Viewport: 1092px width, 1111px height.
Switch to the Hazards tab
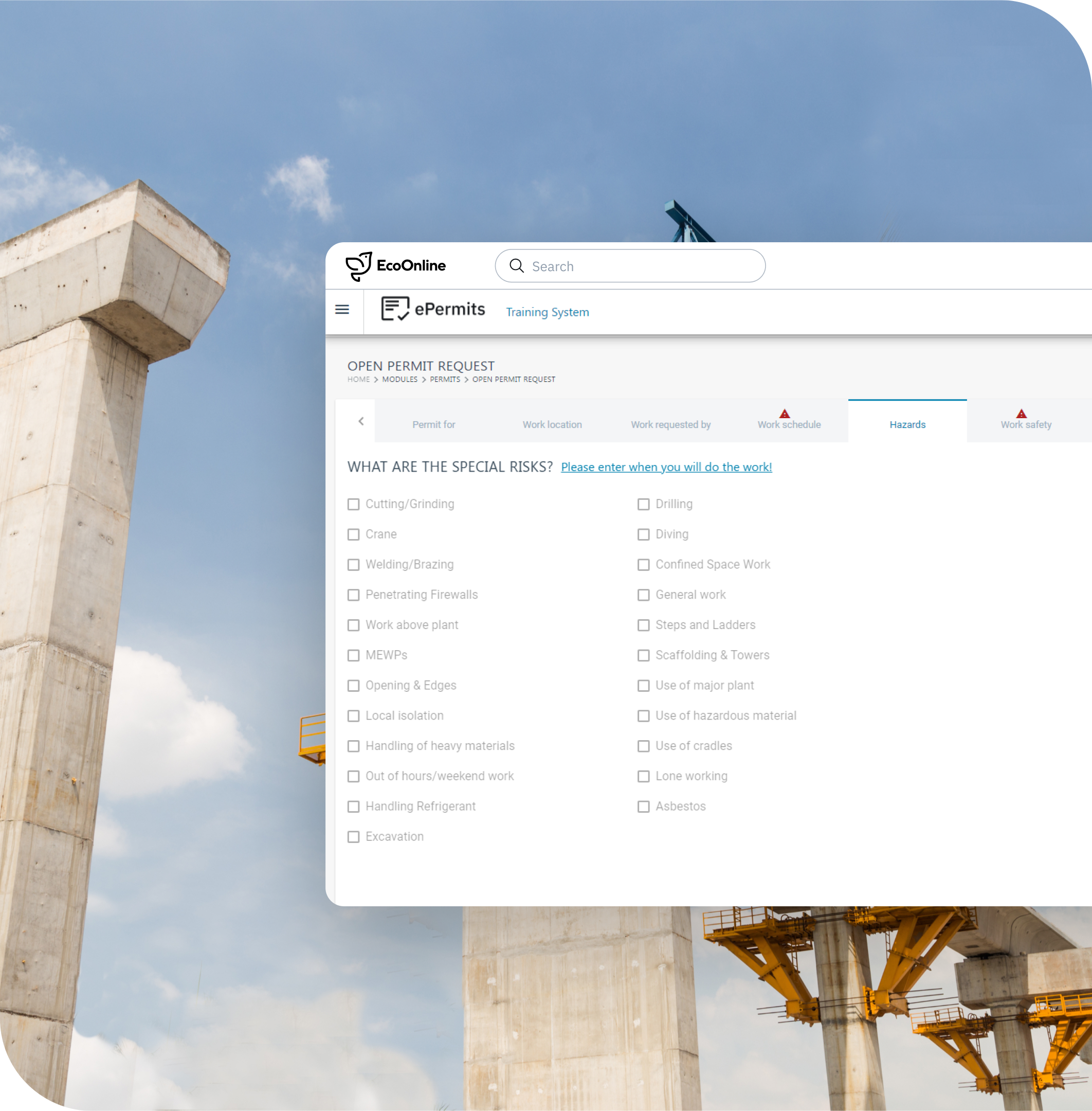point(907,425)
